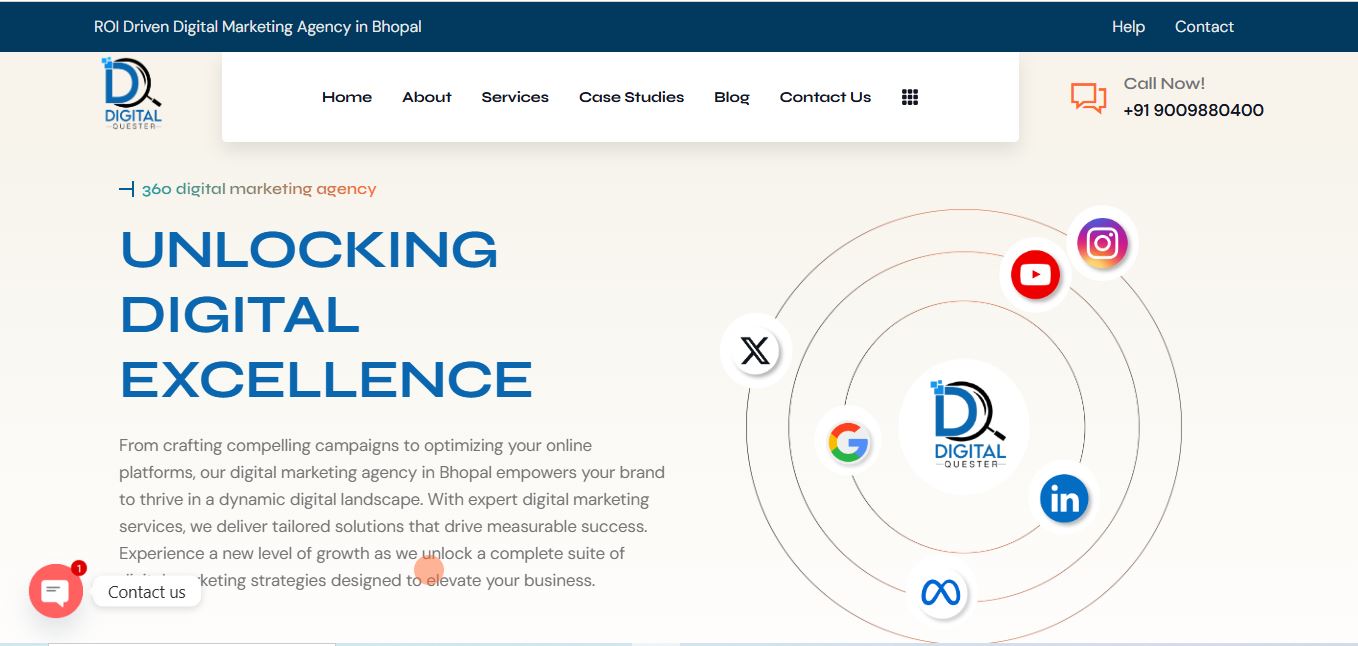Screen dimensions: 1358x646
Task: Click the Google logo icon
Action: point(848,442)
